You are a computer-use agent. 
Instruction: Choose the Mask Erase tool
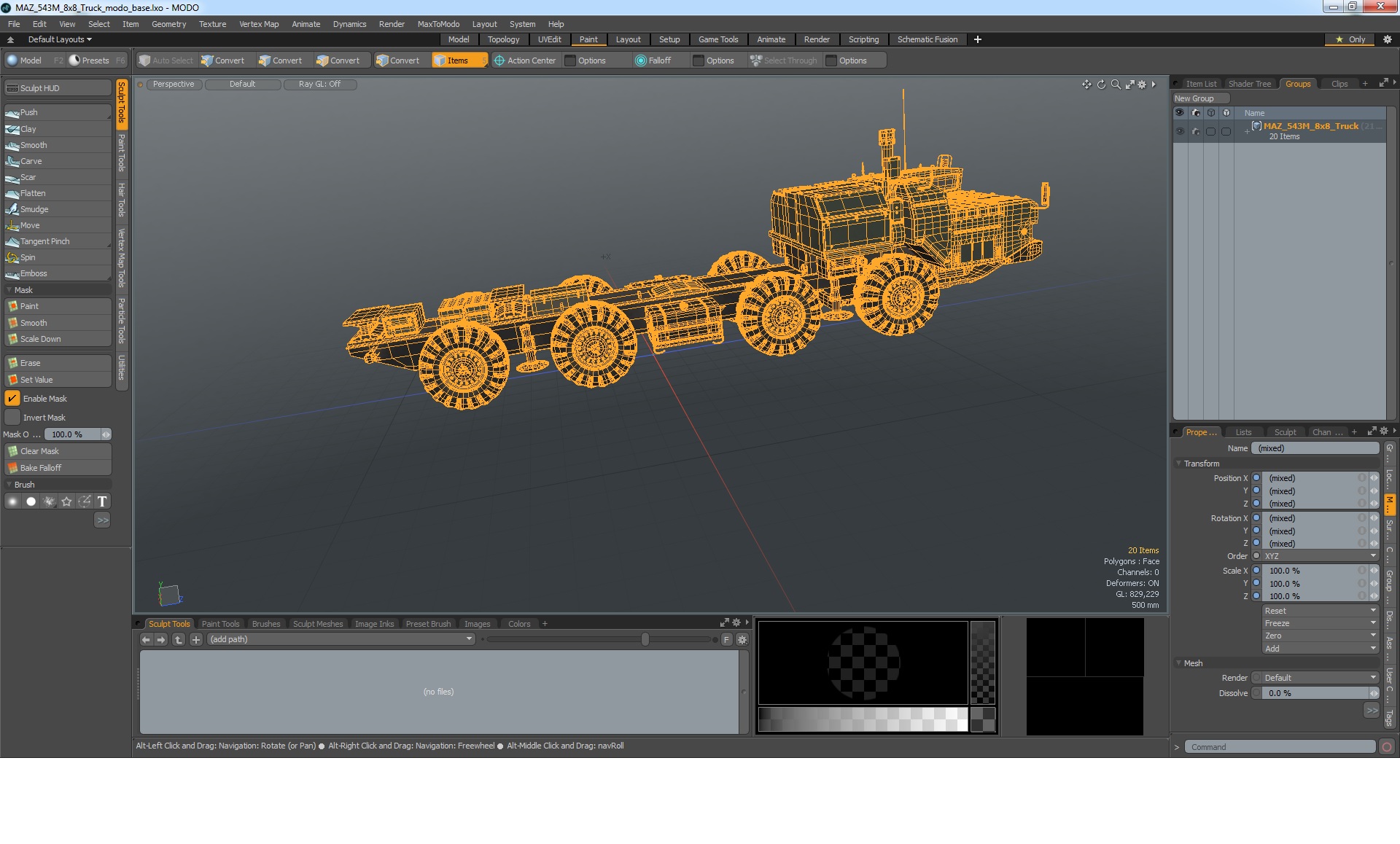click(57, 363)
